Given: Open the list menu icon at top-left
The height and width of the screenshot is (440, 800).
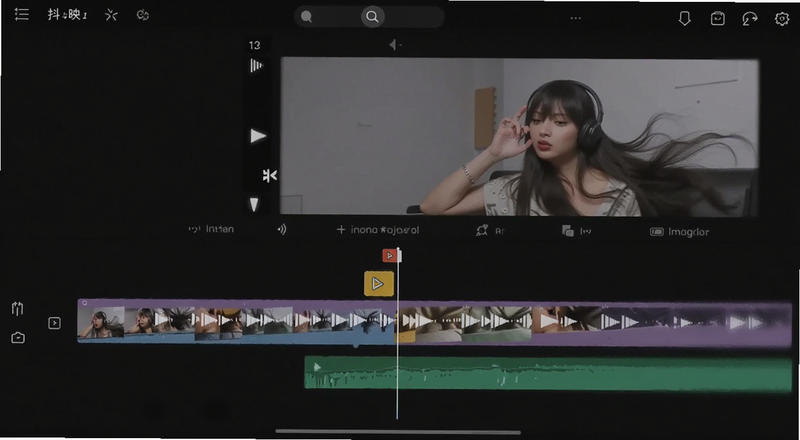Looking at the screenshot, I should pyautogui.click(x=21, y=14).
